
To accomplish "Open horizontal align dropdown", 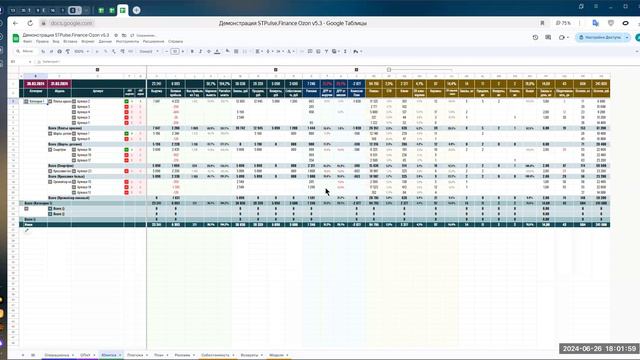I will tap(259, 51).
